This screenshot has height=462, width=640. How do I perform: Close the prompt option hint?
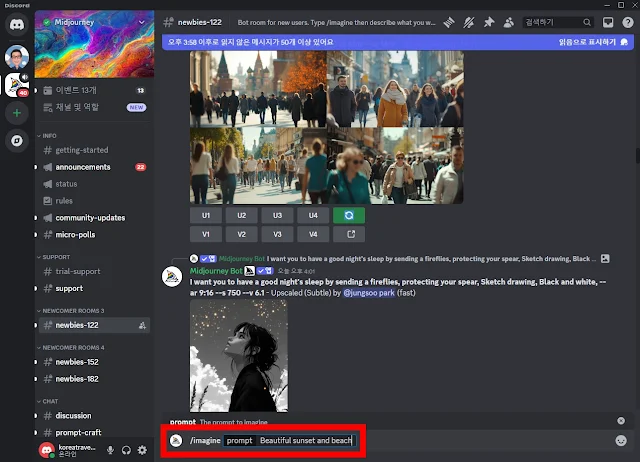pyautogui.click(x=621, y=421)
